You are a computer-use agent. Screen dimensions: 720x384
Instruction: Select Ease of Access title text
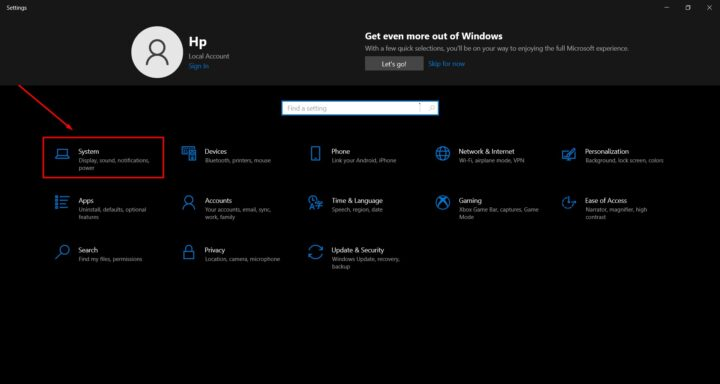606,200
